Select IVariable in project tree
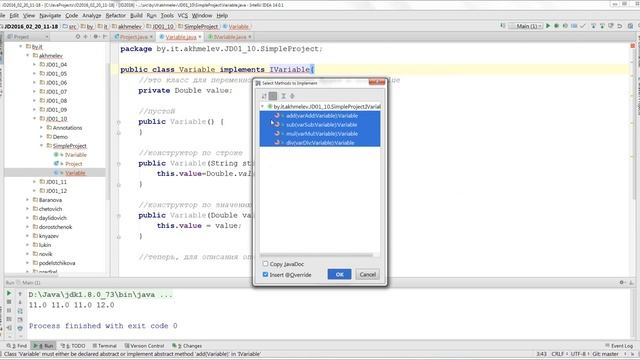 click(x=76, y=155)
